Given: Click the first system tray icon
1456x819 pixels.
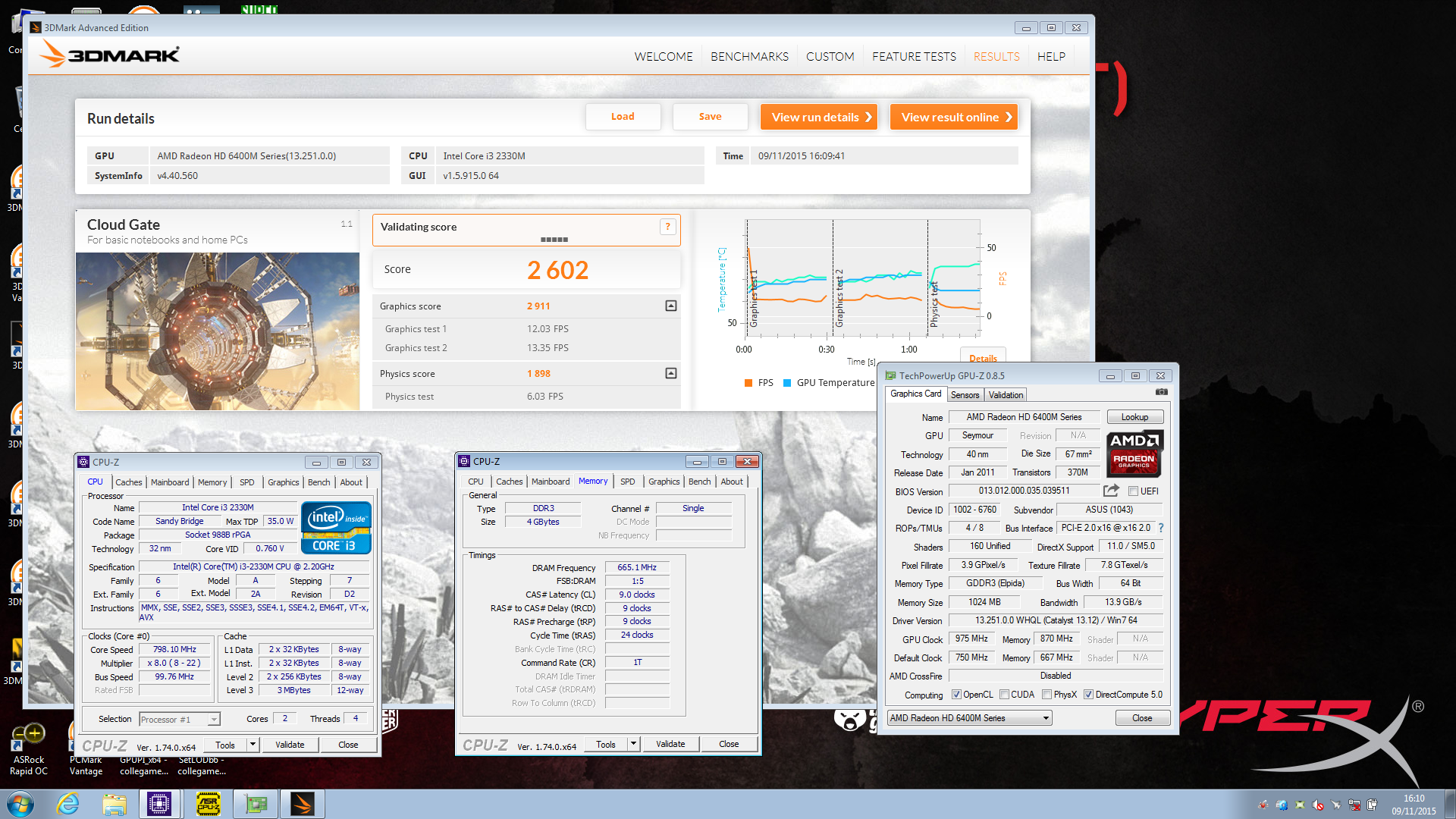Looking at the screenshot, I should [x=1263, y=805].
